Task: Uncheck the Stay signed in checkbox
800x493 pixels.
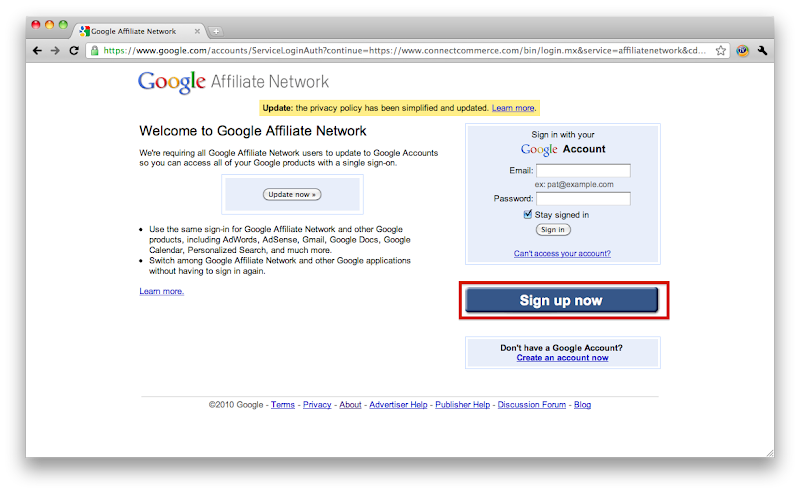Action: (528, 214)
